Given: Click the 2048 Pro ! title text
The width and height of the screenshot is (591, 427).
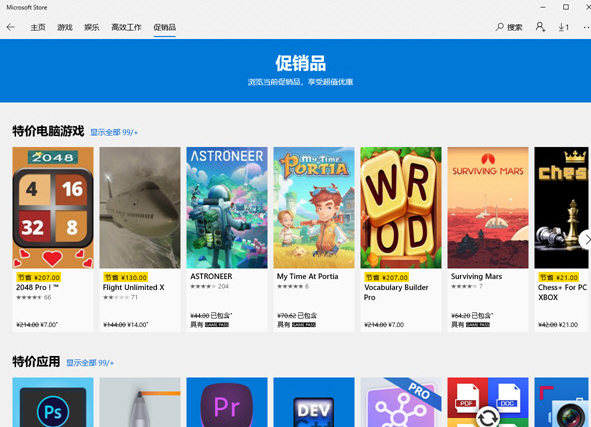Looking at the screenshot, I should click(37, 287).
